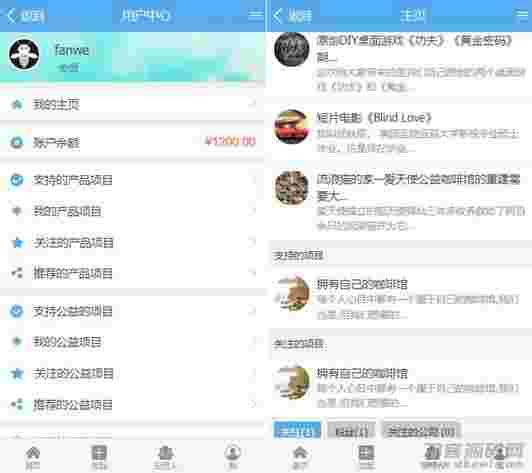
Task: Tap the back arrow on 用户中心 screen
Action: point(12,16)
